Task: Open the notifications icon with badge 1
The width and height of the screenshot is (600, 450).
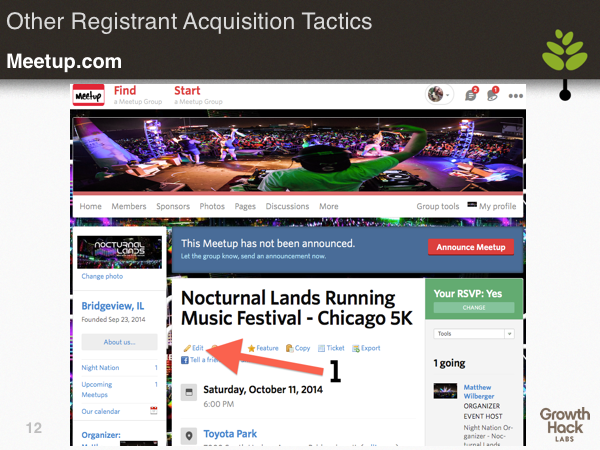Action: 493,95
